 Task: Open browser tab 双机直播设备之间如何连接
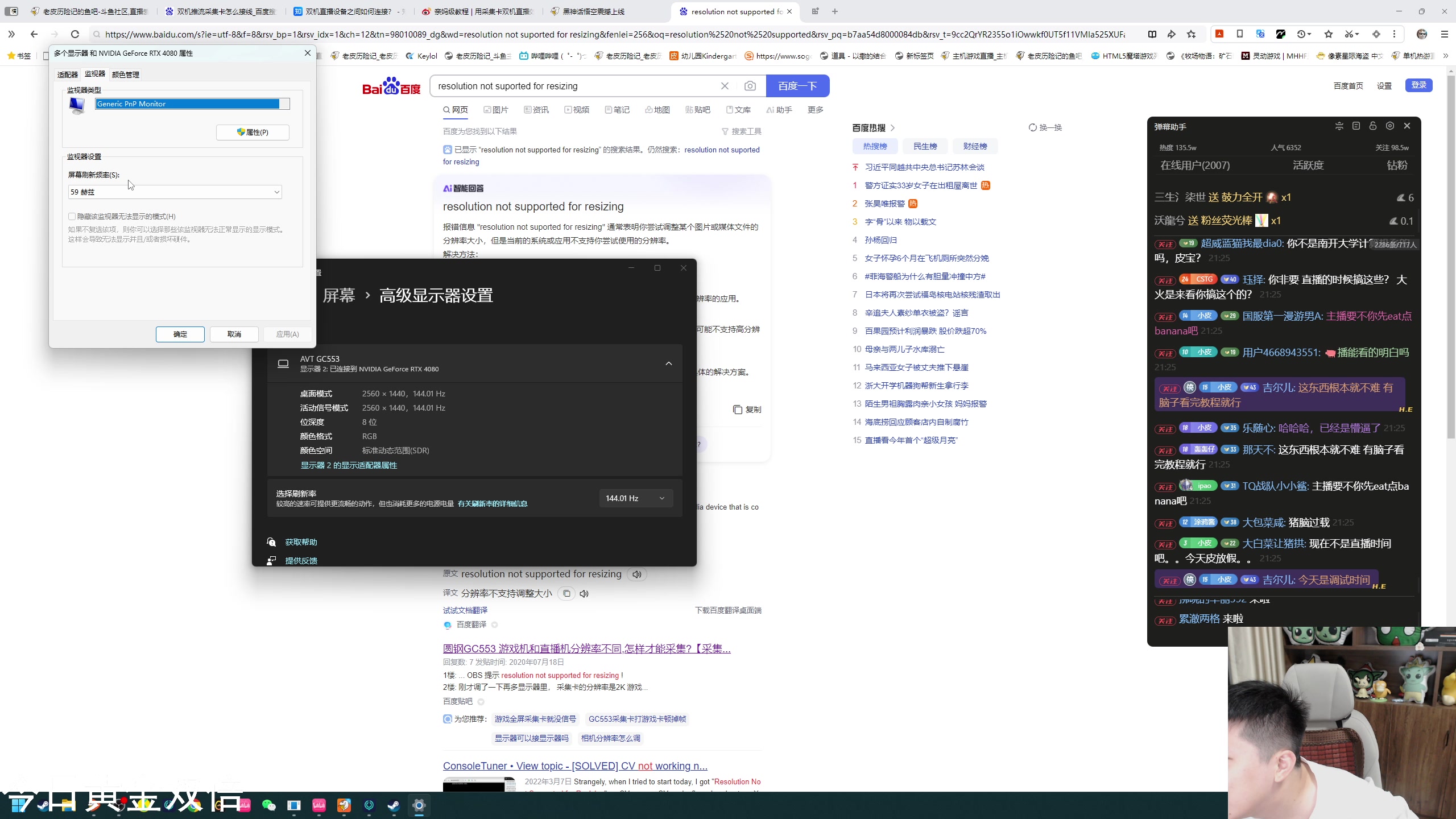coord(351,11)
